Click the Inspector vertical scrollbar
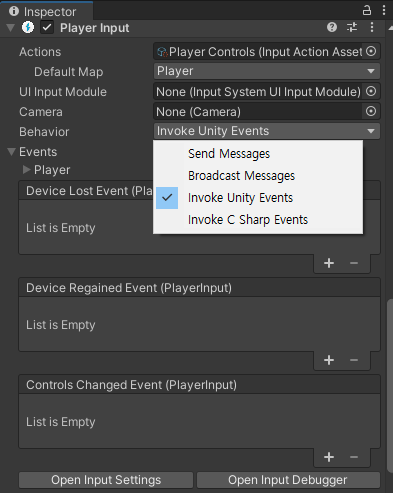Viewport: 393px width, 493px height. [390, 385]
